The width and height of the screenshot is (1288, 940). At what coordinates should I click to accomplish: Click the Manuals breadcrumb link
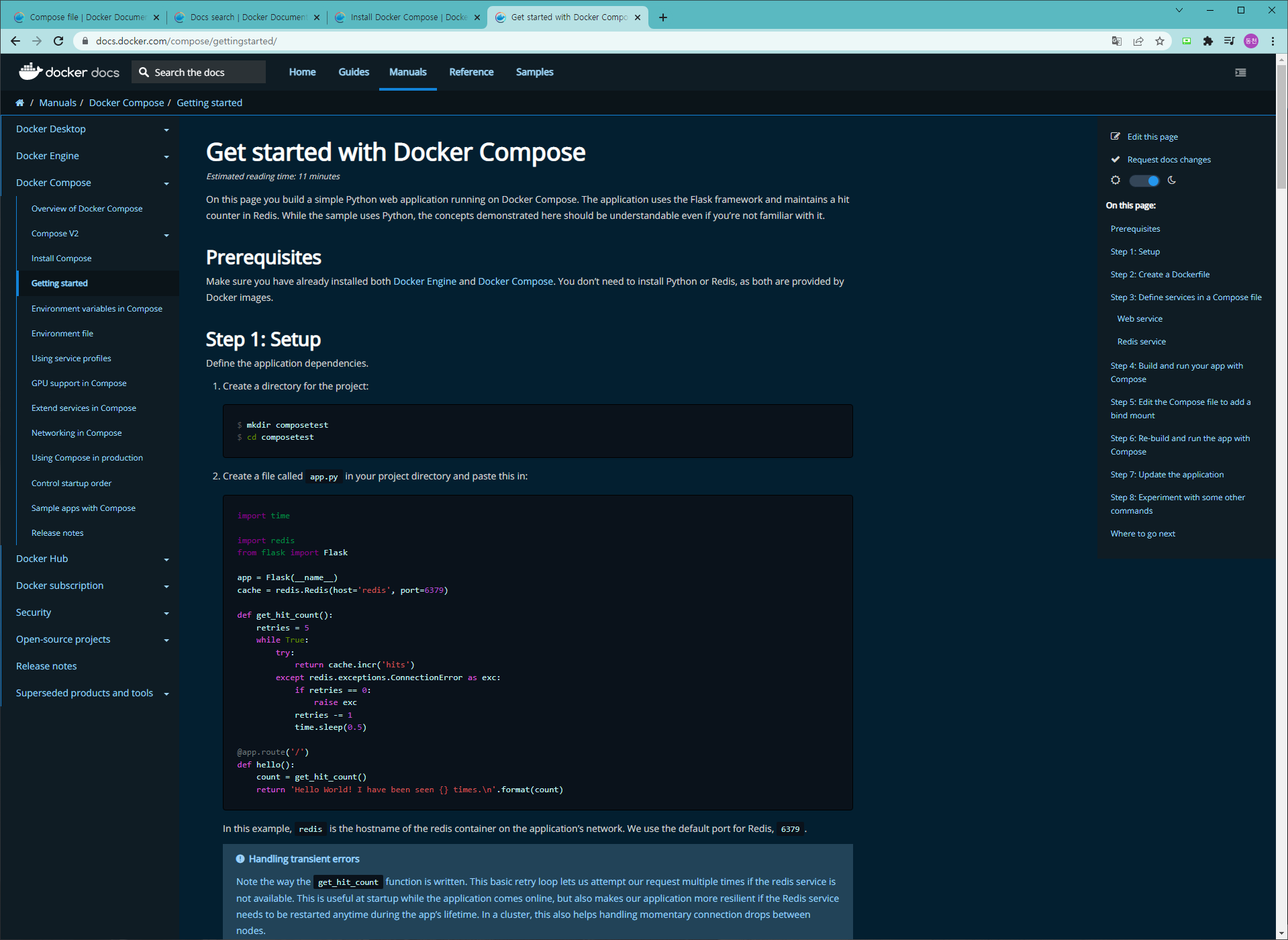58,103
